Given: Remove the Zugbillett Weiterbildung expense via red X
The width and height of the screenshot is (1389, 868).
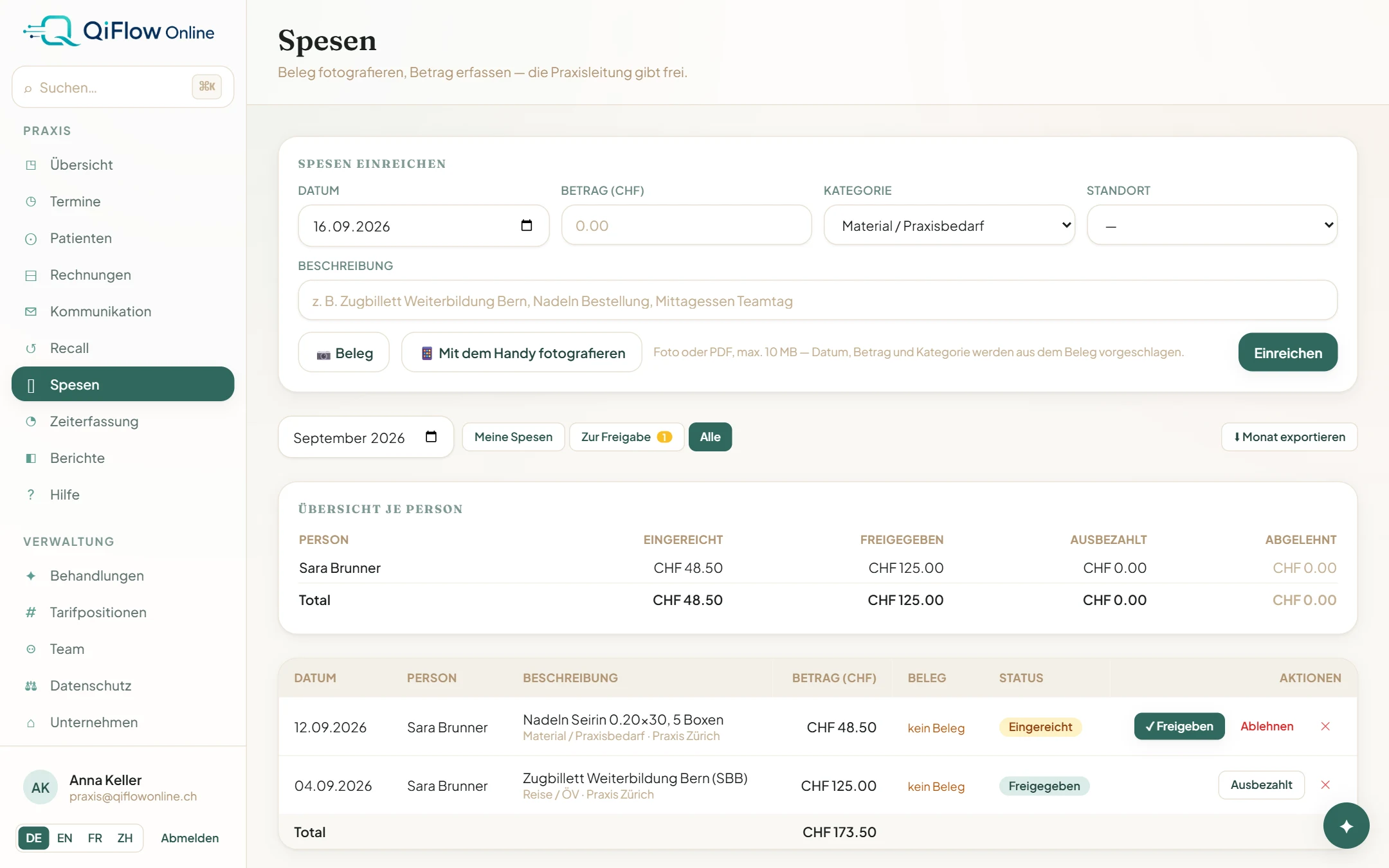Looking at the screenshot, I should 1325,785.
